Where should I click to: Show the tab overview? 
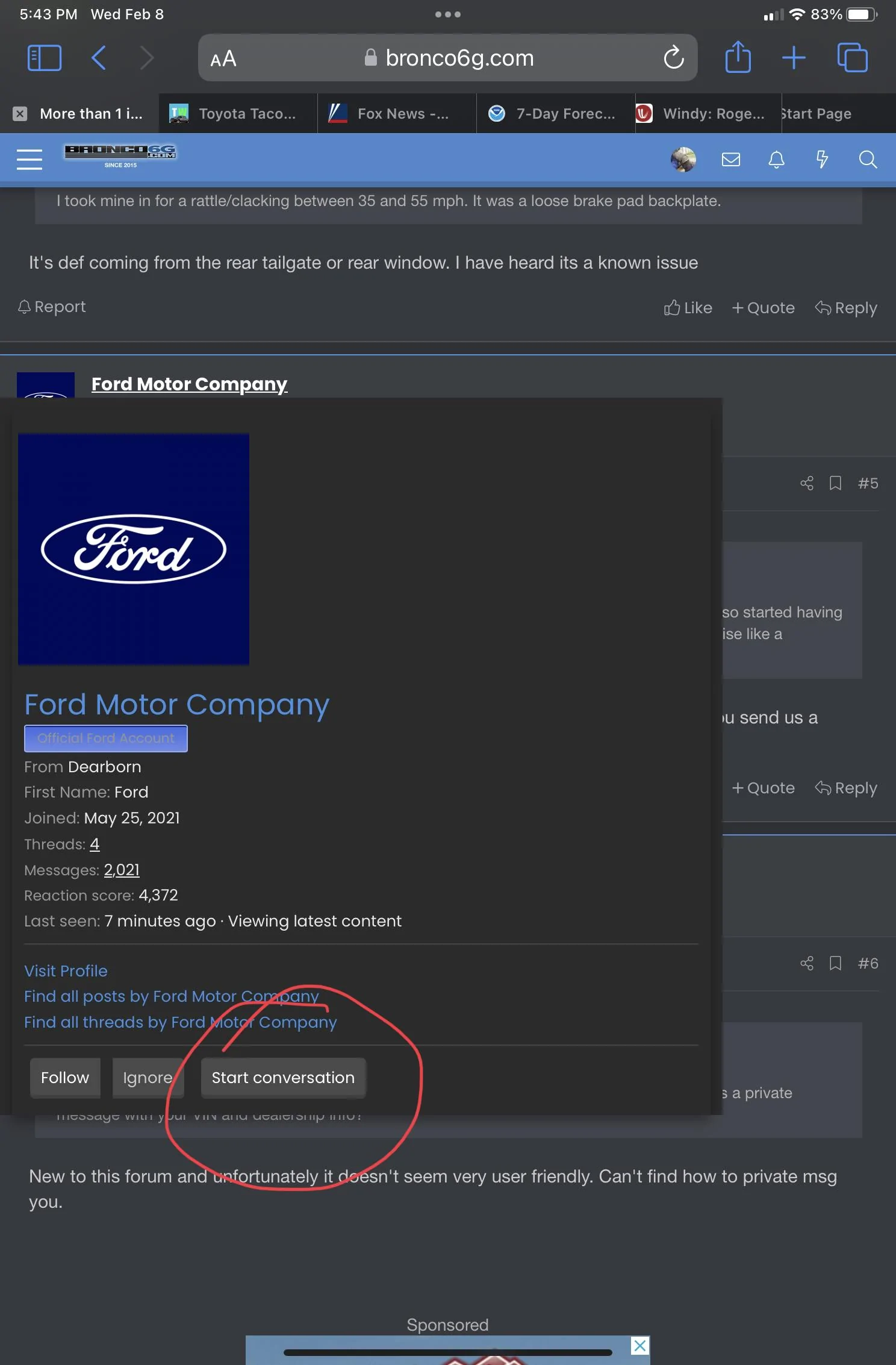[852, 58]
